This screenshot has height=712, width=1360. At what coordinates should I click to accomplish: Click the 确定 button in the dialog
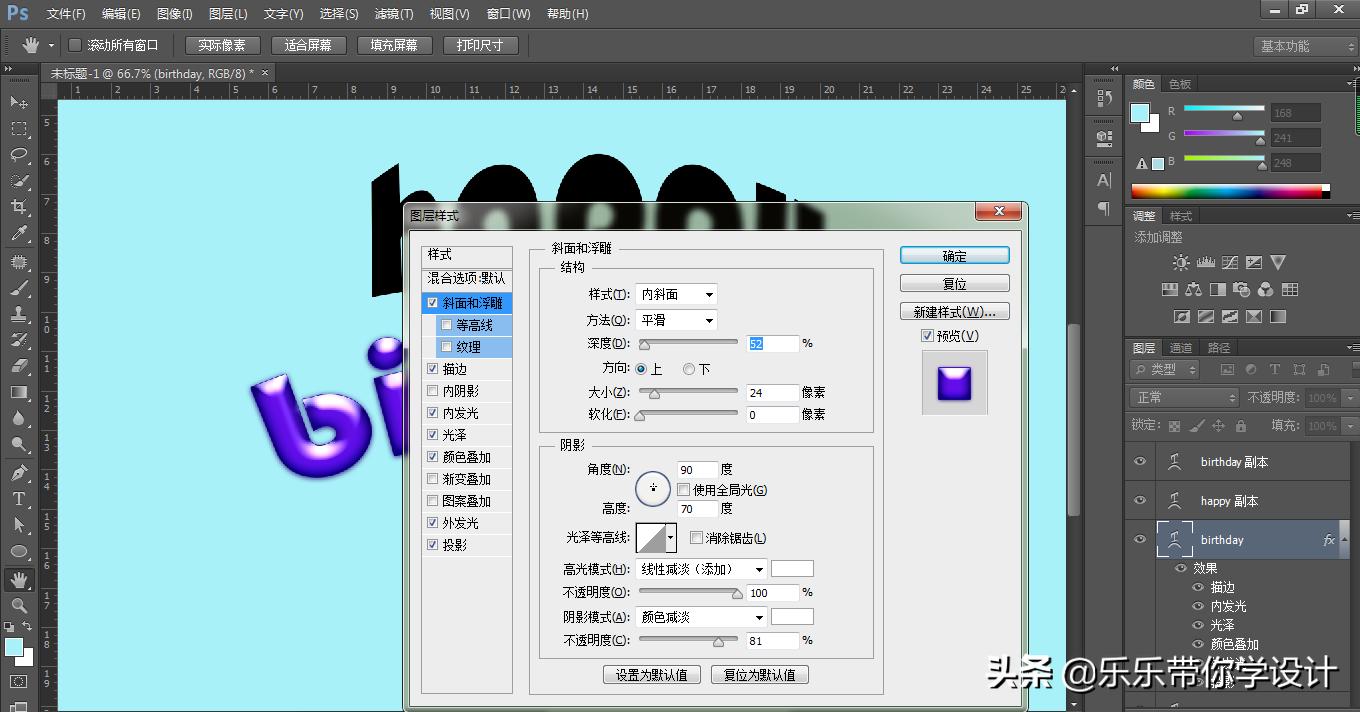click(953, 255)
